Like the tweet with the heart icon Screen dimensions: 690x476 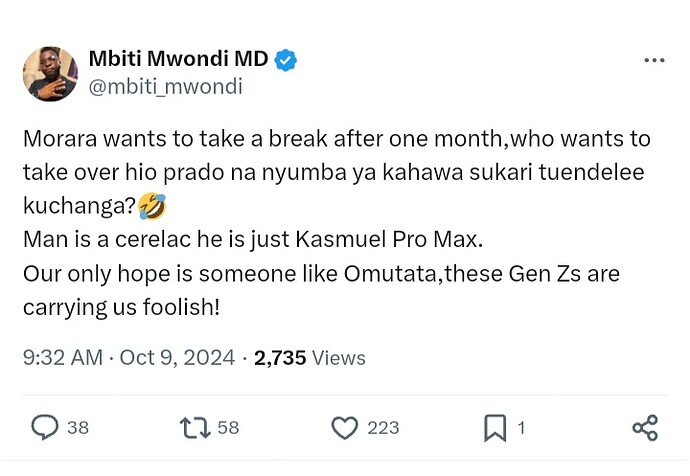[x=344, y=428]
